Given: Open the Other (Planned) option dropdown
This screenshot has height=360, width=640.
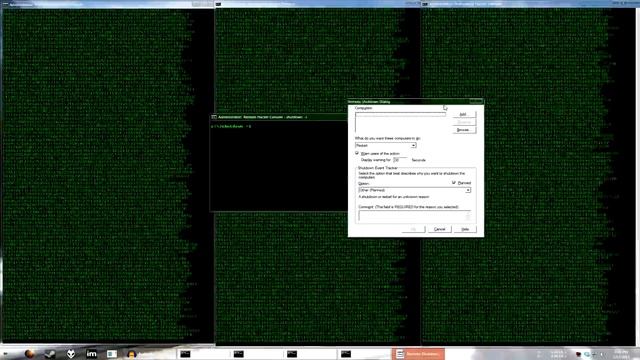Looking at the screenshot, I should 415,190.
